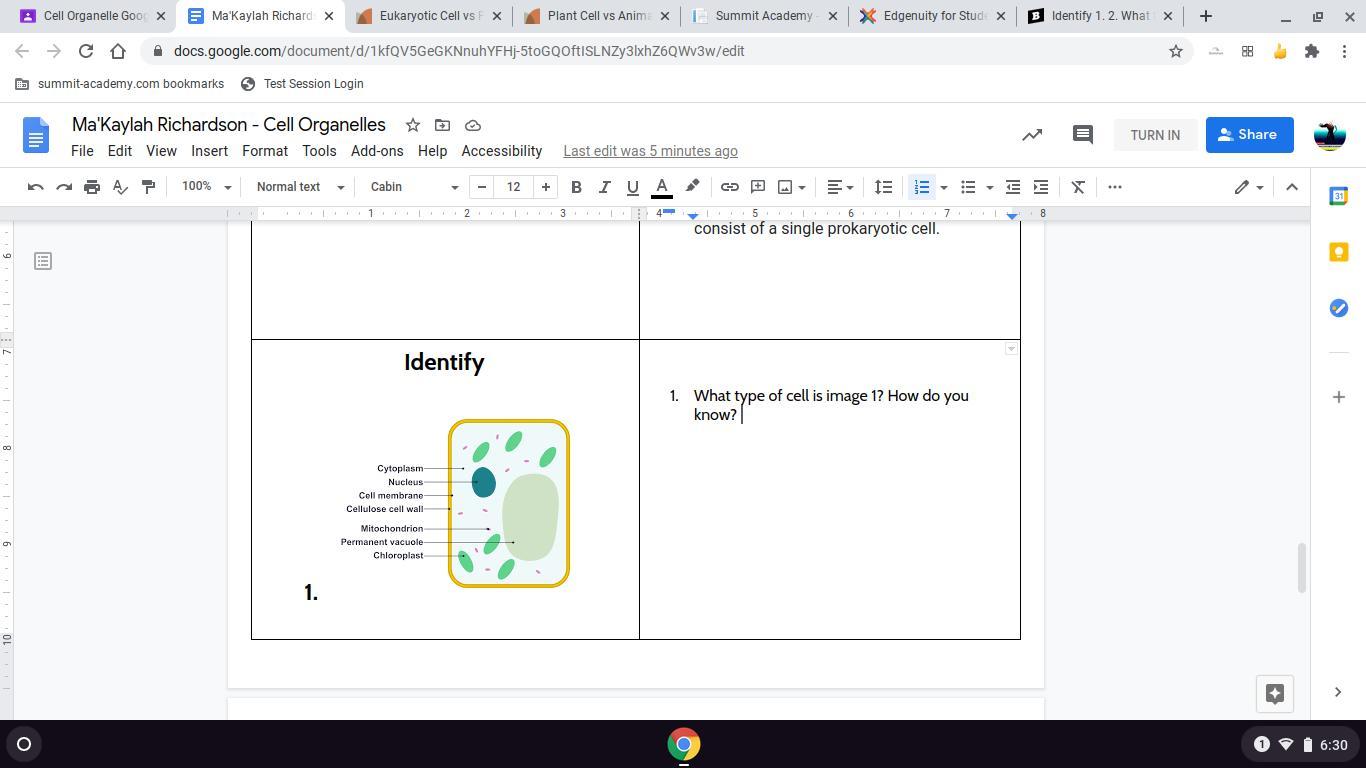
Task: Toggle the numbered list button
Action: pyautogui.click(x=922, y=187)
